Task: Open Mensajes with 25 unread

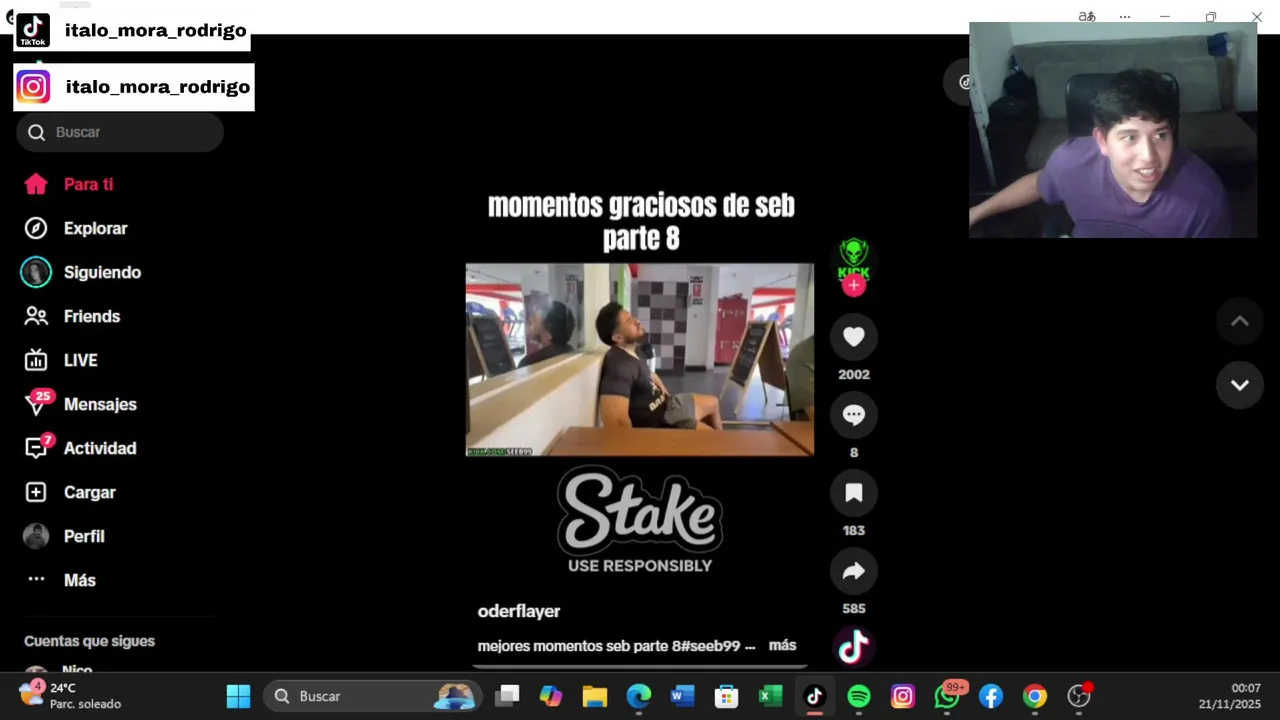Action: coord(80,404)
